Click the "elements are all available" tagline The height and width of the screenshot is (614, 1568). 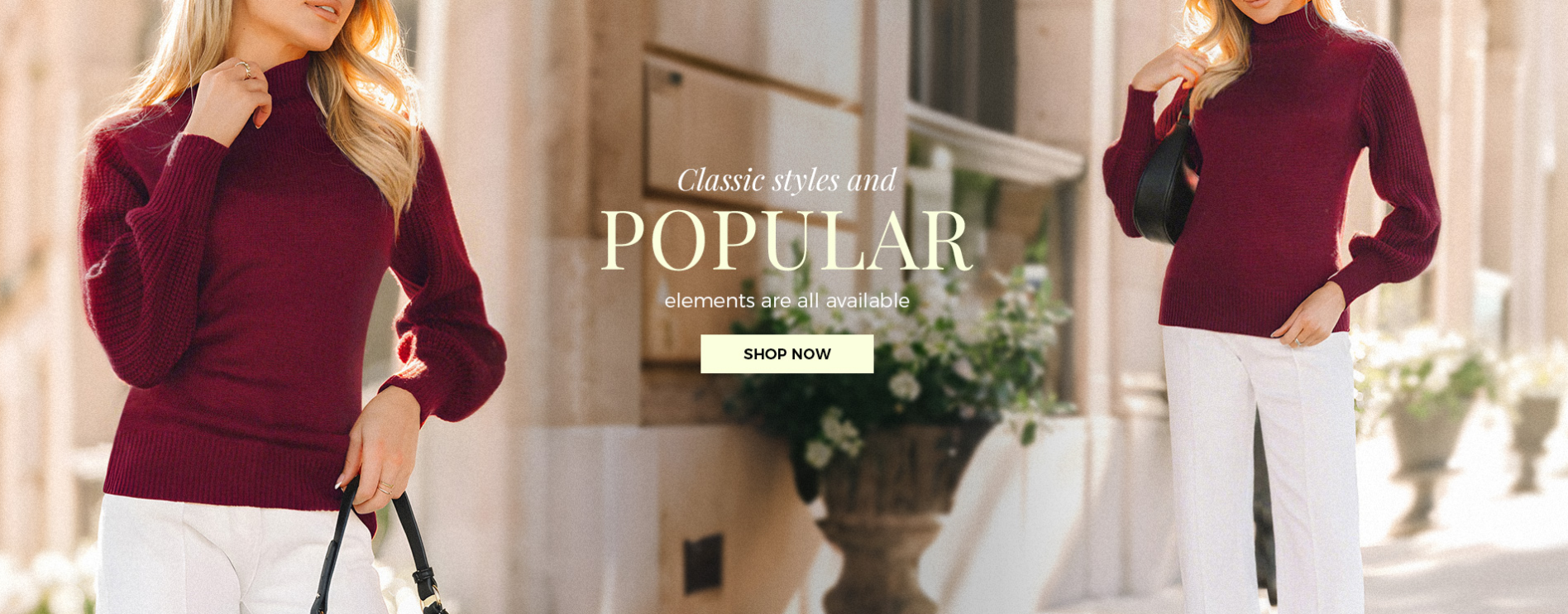786,300
